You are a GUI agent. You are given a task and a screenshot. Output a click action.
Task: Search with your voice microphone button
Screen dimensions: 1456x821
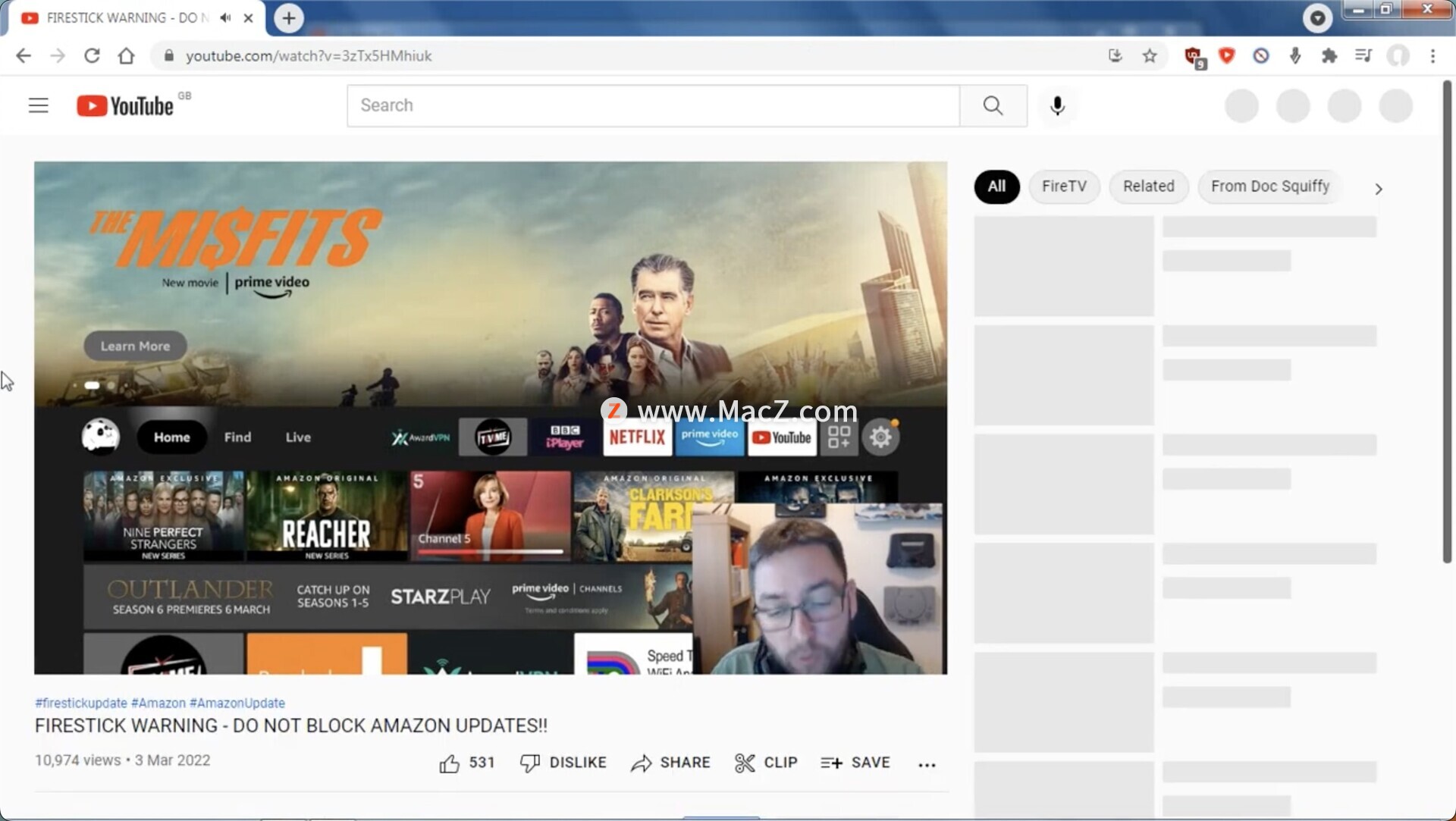1057,106
